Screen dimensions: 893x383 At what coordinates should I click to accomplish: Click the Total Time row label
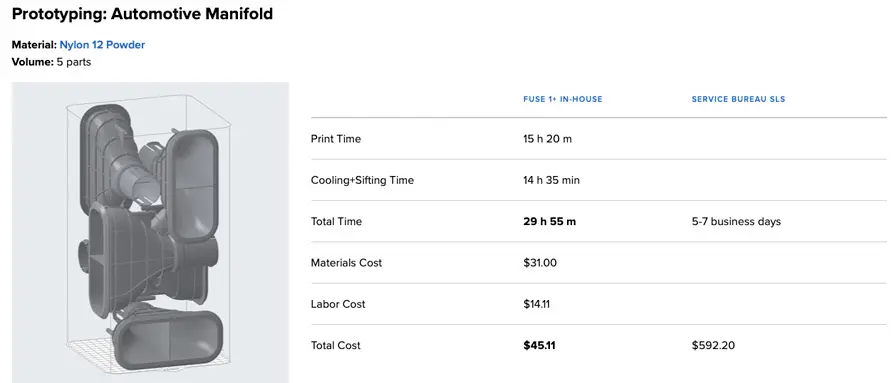click(336, 221)
